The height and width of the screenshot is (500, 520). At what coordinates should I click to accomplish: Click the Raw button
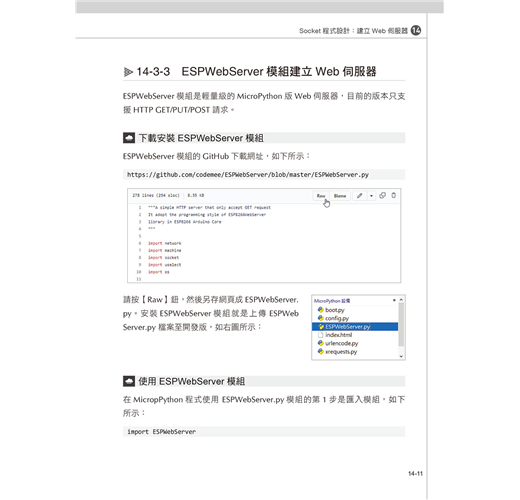321,196
